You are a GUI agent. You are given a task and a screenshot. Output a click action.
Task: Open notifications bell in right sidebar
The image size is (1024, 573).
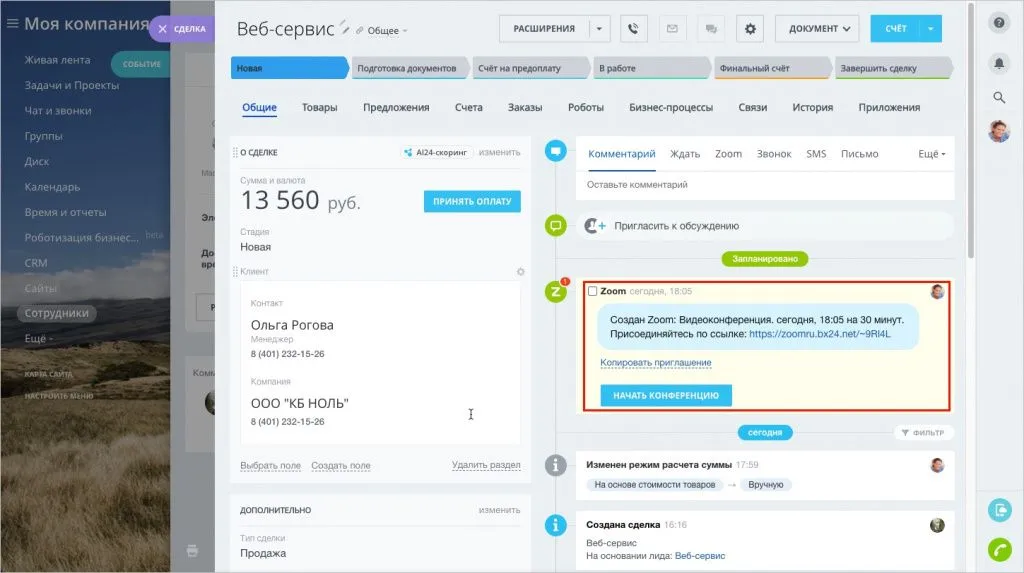(999, 62)
